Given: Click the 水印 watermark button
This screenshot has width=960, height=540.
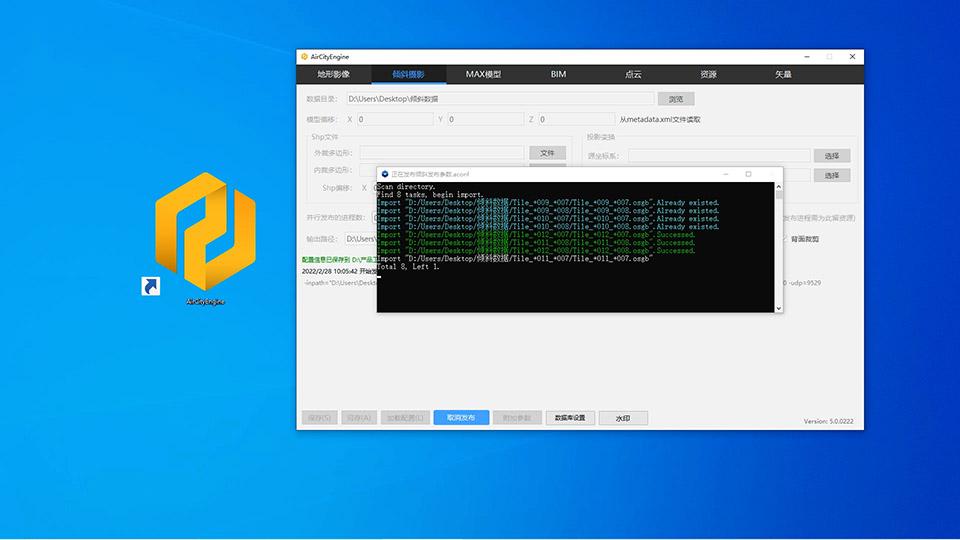Looking at the screenshot, I should (623, 418).
